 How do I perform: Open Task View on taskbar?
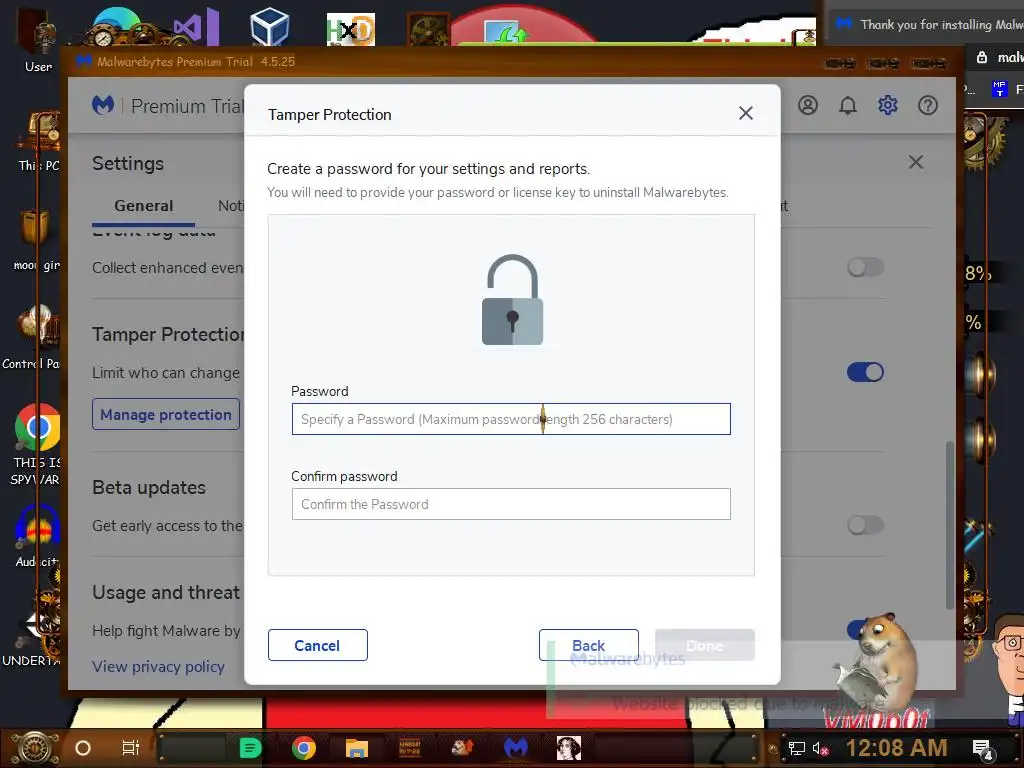pos(131,748)
